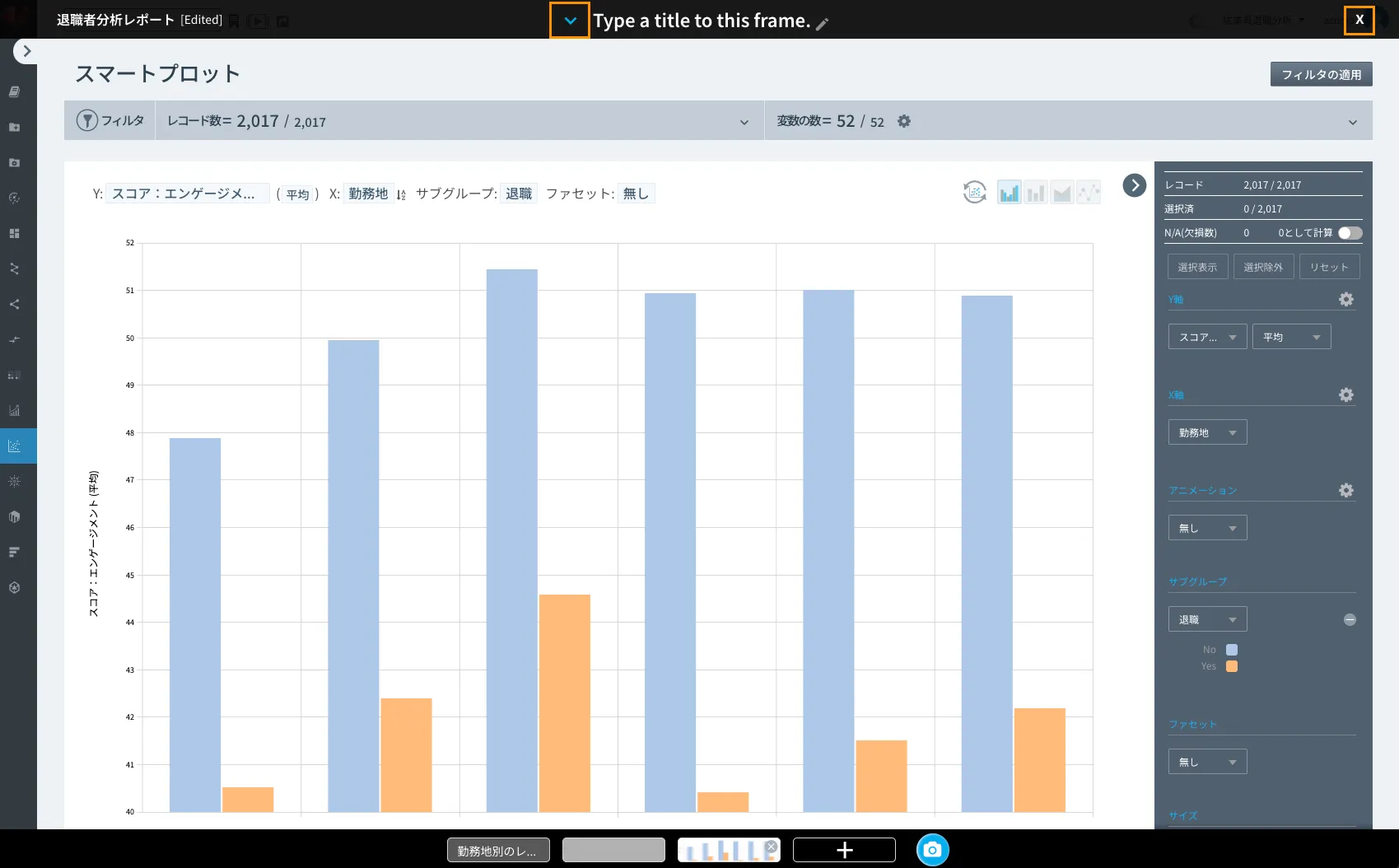Click the camera snapshot icon
Image resolution: width=1399 pixels, height=868 pixels.
(932, 850)
